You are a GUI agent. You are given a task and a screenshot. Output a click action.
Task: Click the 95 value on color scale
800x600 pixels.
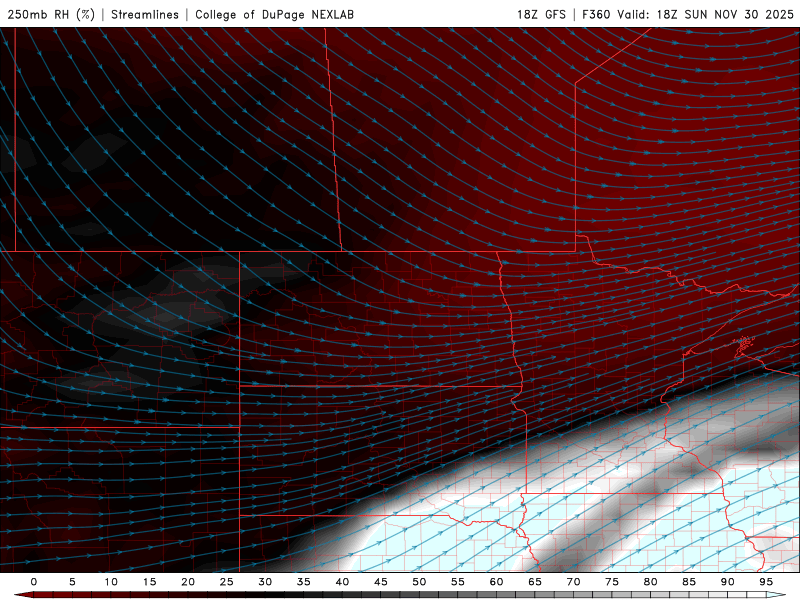coord(766,582)
